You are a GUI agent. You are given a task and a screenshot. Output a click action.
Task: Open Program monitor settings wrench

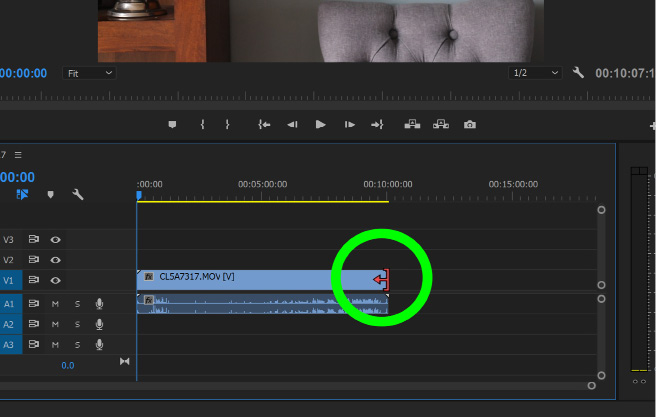[578, 73]
